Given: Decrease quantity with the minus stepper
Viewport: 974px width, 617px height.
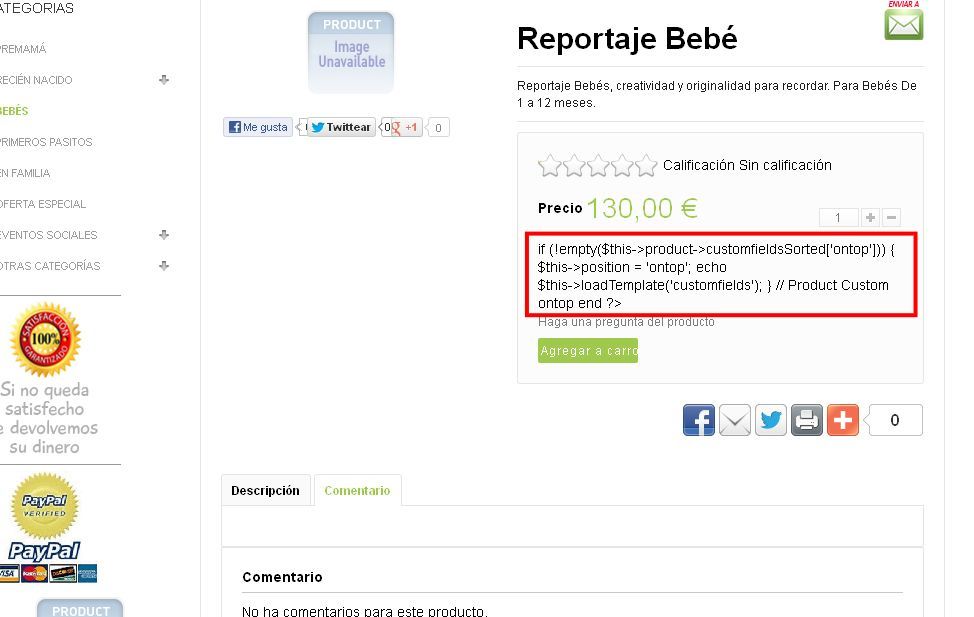Looking at the screenshot, I should click(x=891, y=217).
